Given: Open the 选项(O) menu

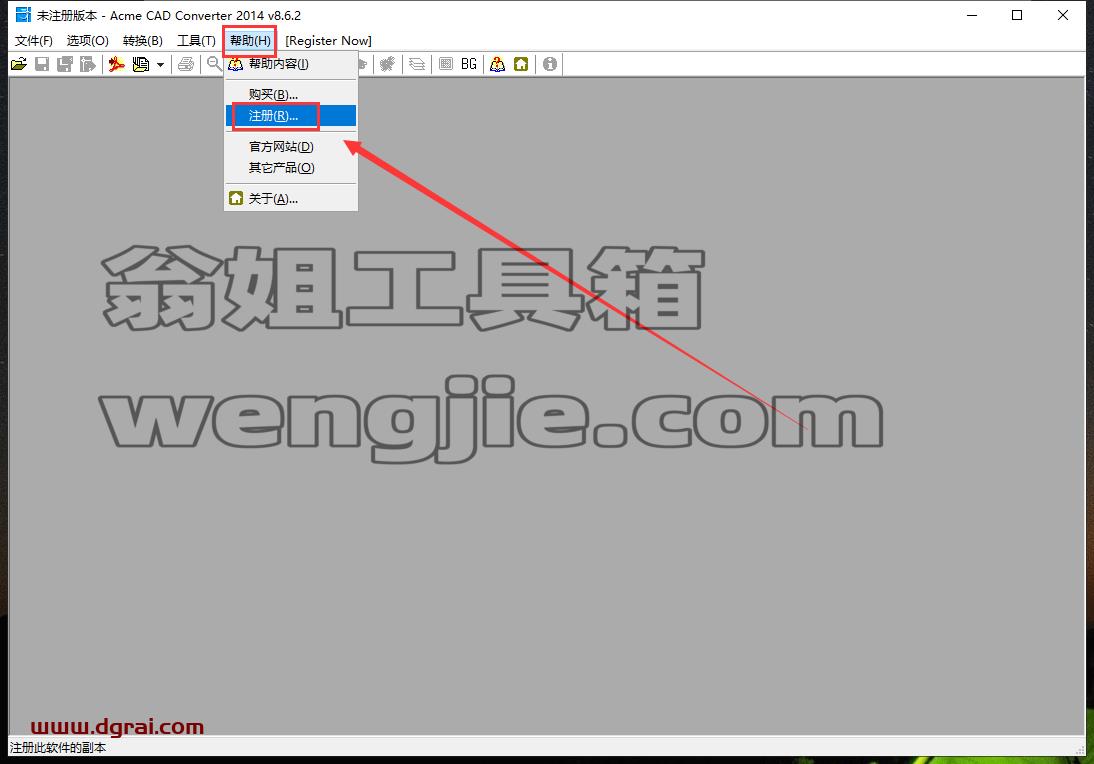Looking at the screenshot, I should click(x=88, y=40).
